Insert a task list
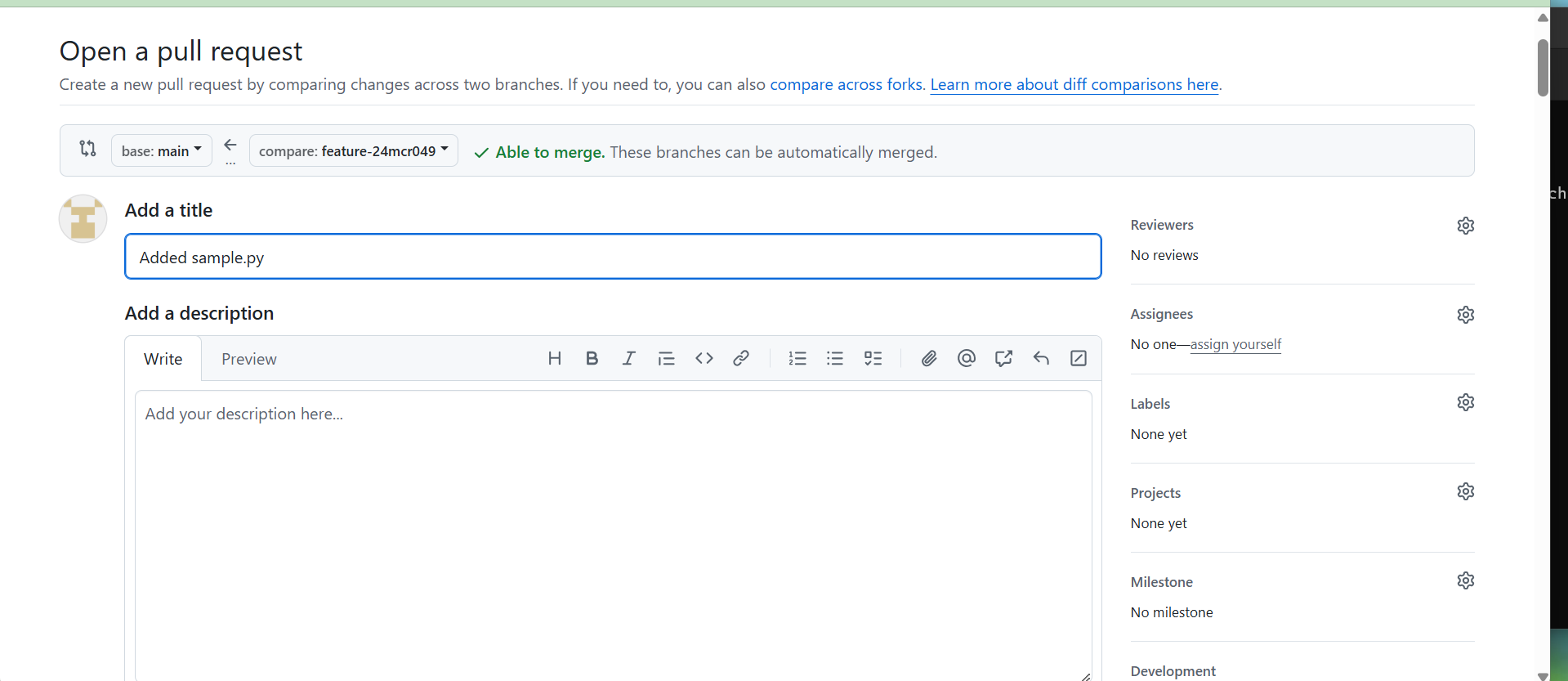This screenshot has height=681, width=1568. (873, 358)
